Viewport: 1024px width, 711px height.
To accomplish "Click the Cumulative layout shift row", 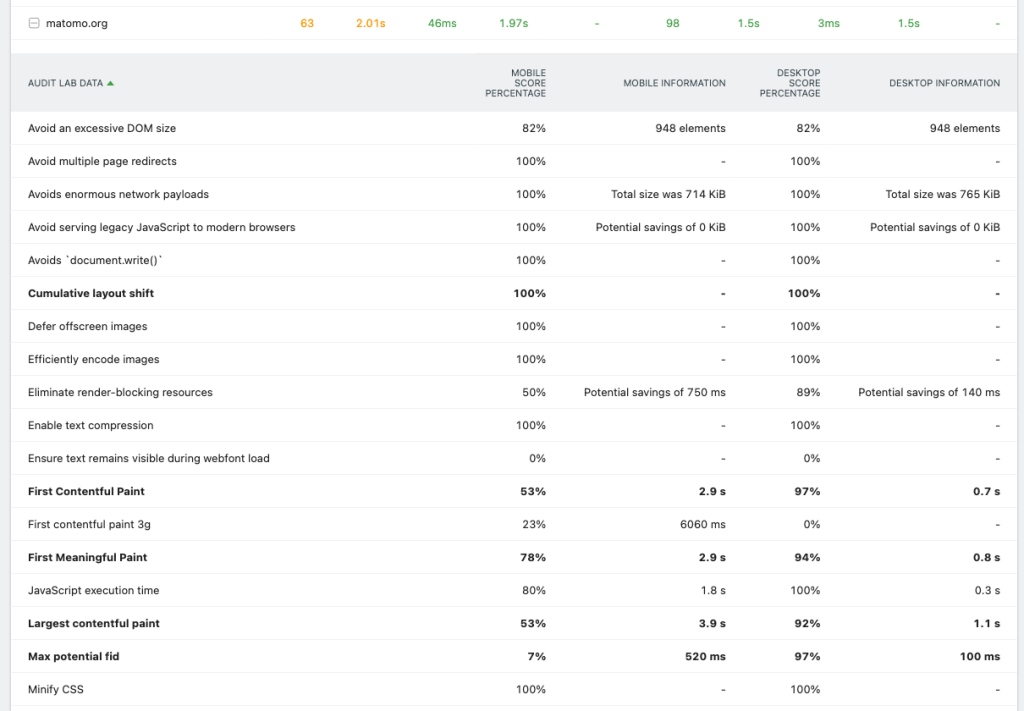I will click(x=91, y=293).
